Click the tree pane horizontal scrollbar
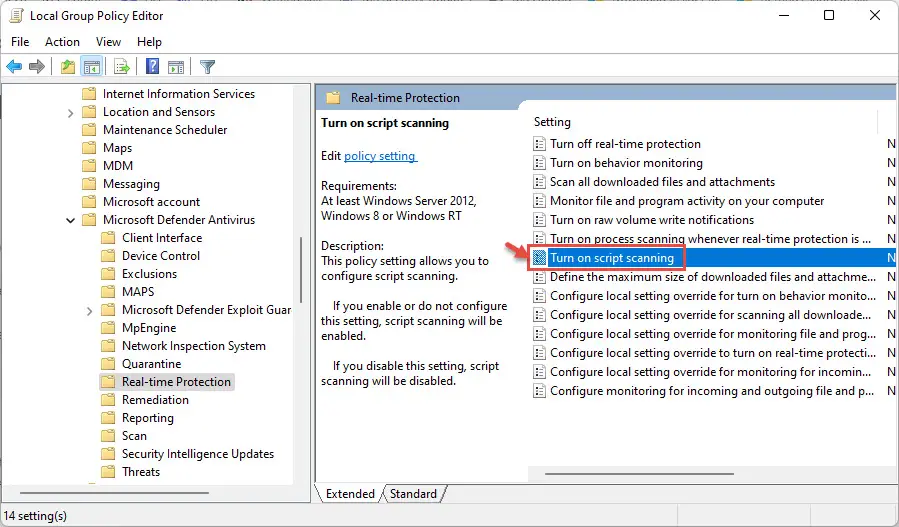The image size is (899, 527). pyautogui.click(x=115, y=493)
